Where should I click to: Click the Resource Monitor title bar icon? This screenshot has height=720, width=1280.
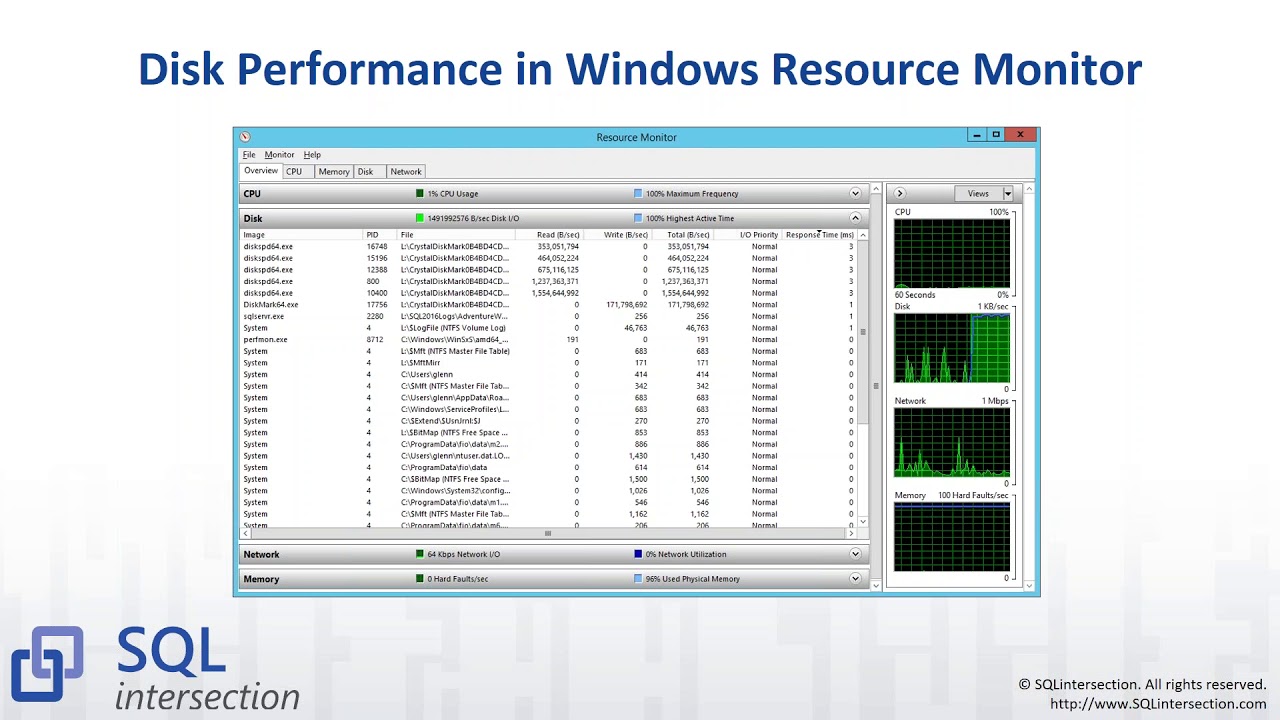click(245, 137)
